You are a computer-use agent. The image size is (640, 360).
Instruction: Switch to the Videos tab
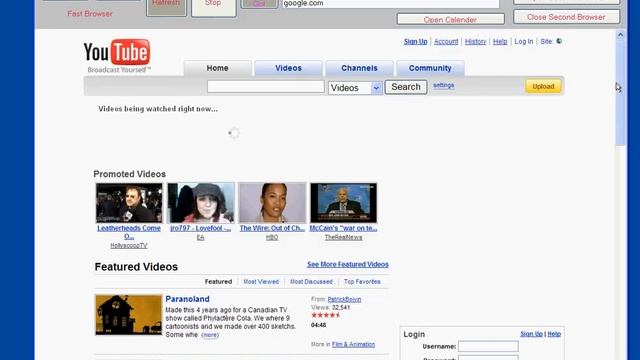click(288, 68)
